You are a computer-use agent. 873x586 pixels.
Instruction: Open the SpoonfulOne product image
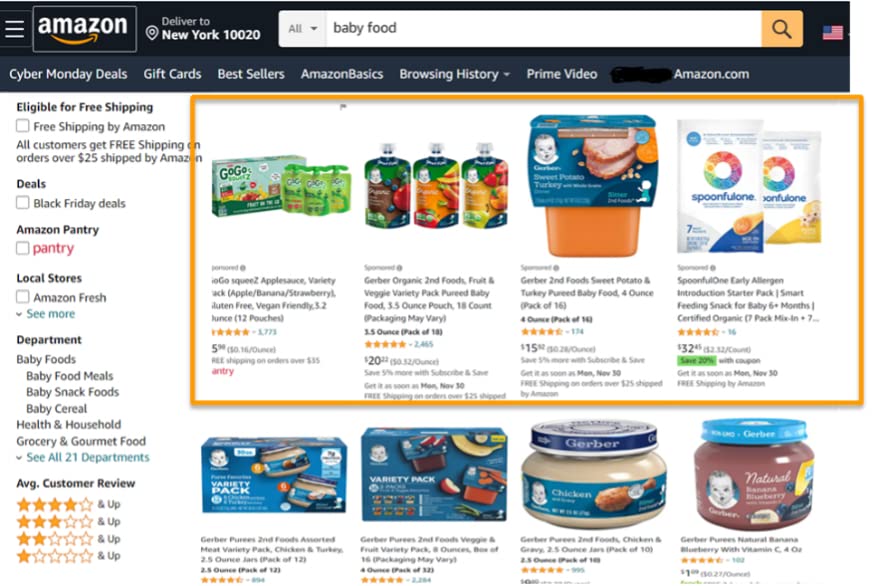tap(748, 185)
